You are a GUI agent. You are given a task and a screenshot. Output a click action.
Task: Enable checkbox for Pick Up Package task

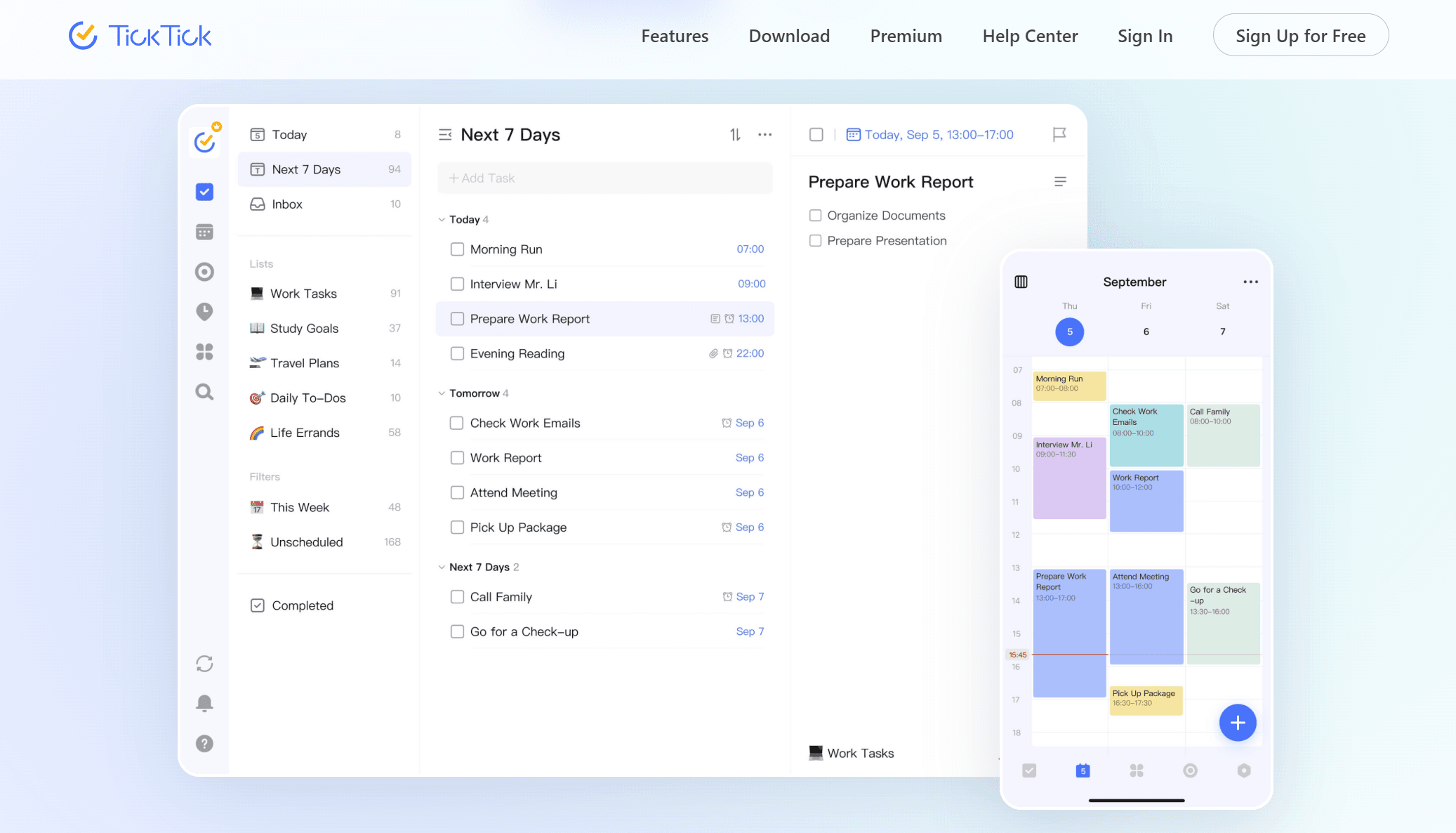pyautogui.click(x=457, y=527)
